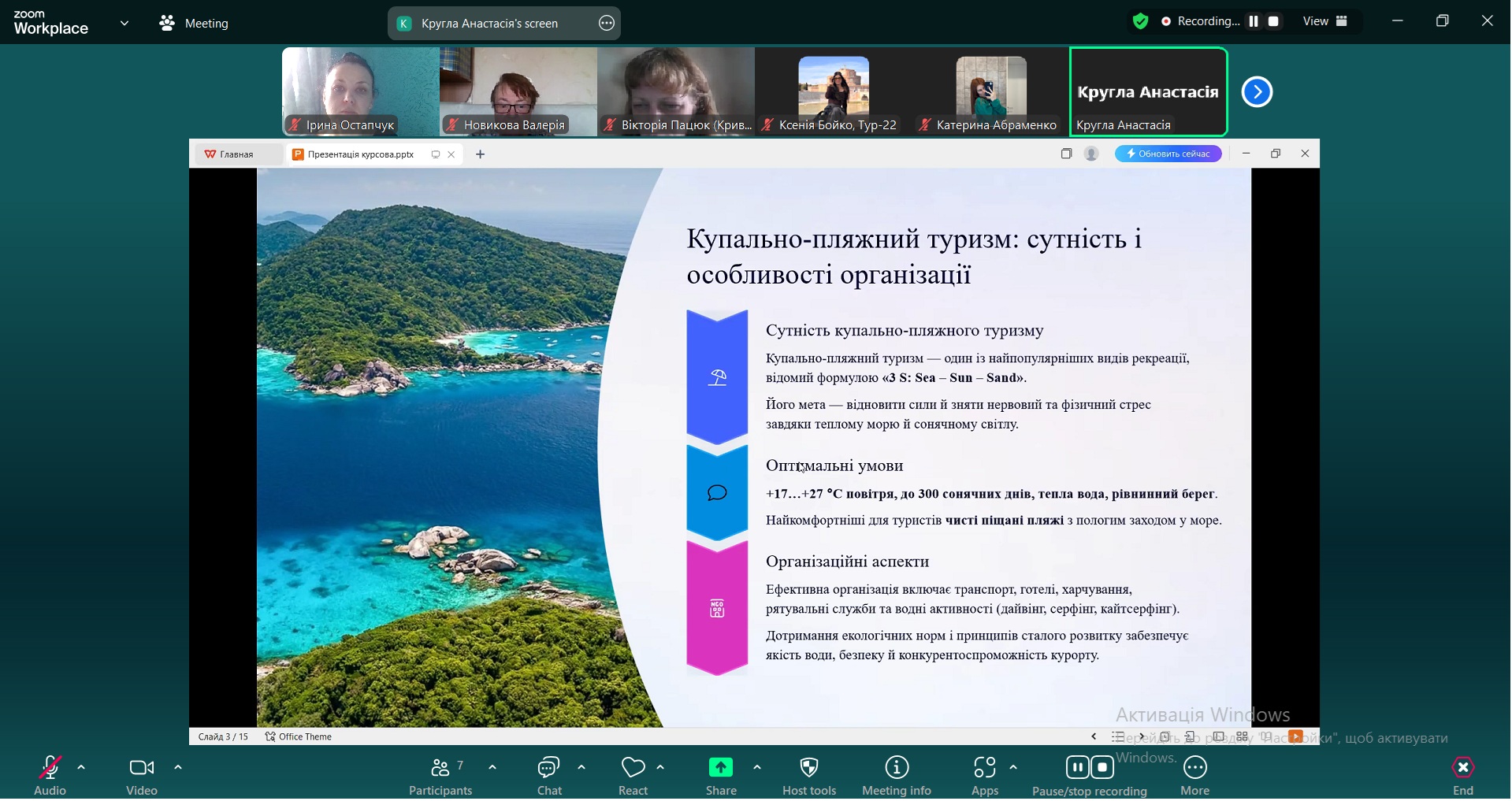Open the React emoji menu
Viewport: 1512px width, 801px height.
click(x=633, y=776)
